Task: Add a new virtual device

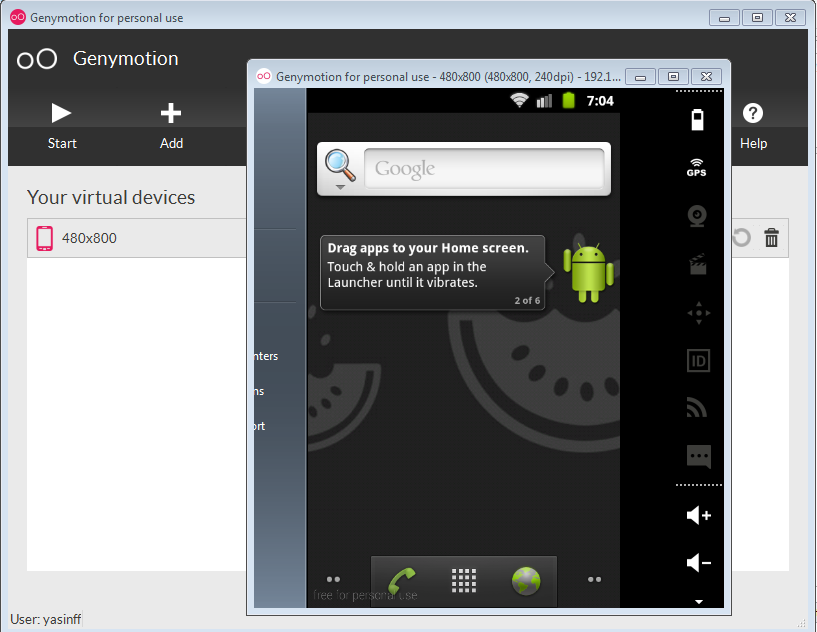Action: click(x=171, y=124)
